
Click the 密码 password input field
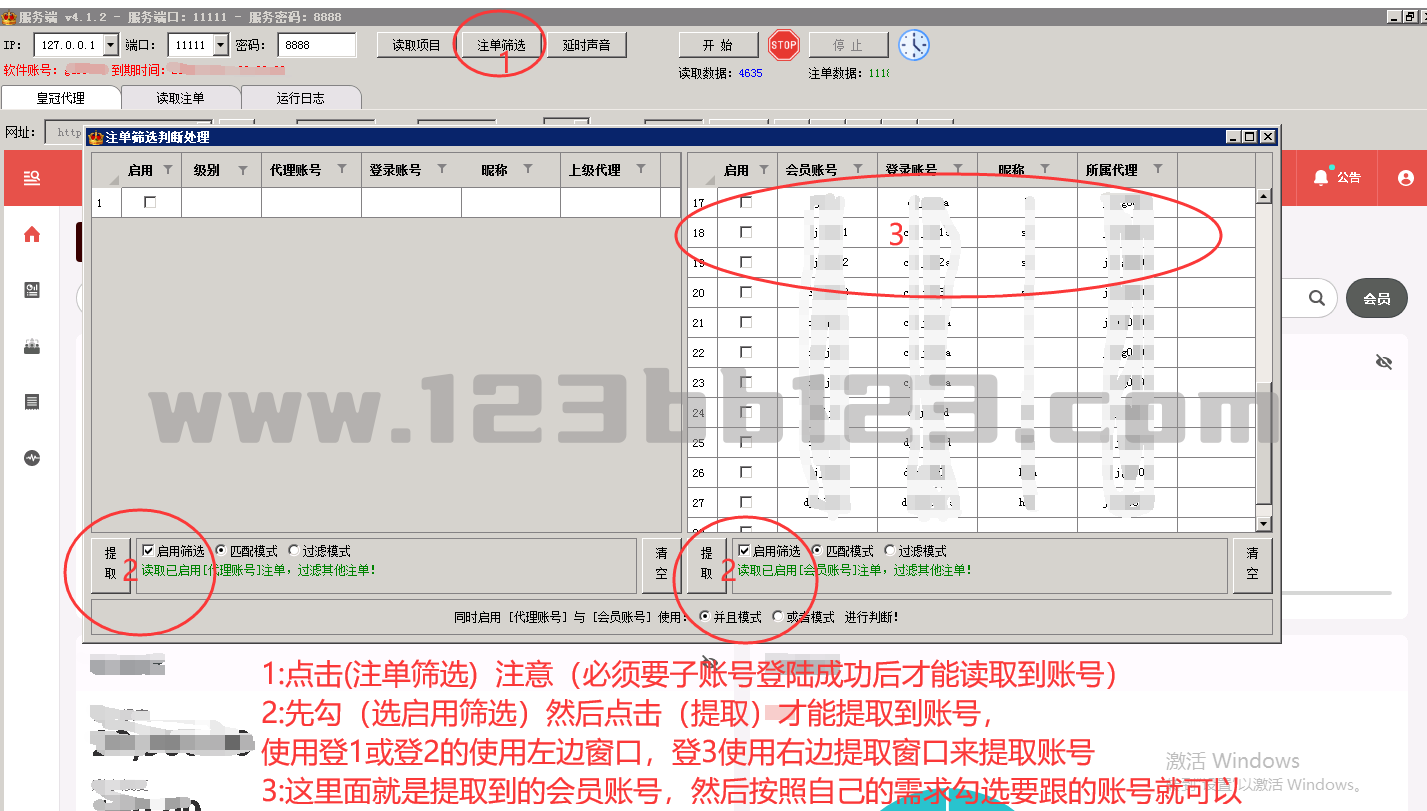316,45
